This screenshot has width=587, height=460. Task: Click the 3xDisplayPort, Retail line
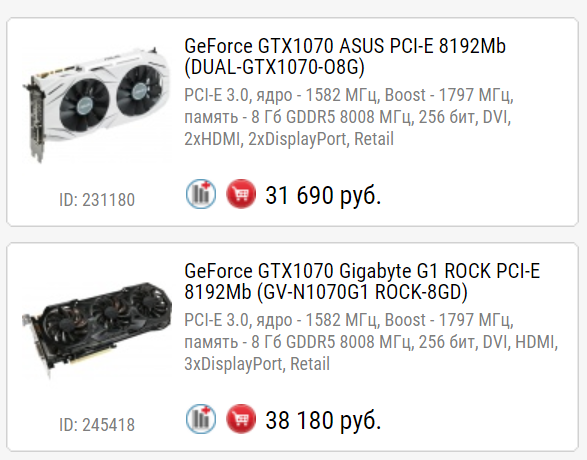(257, 364)
